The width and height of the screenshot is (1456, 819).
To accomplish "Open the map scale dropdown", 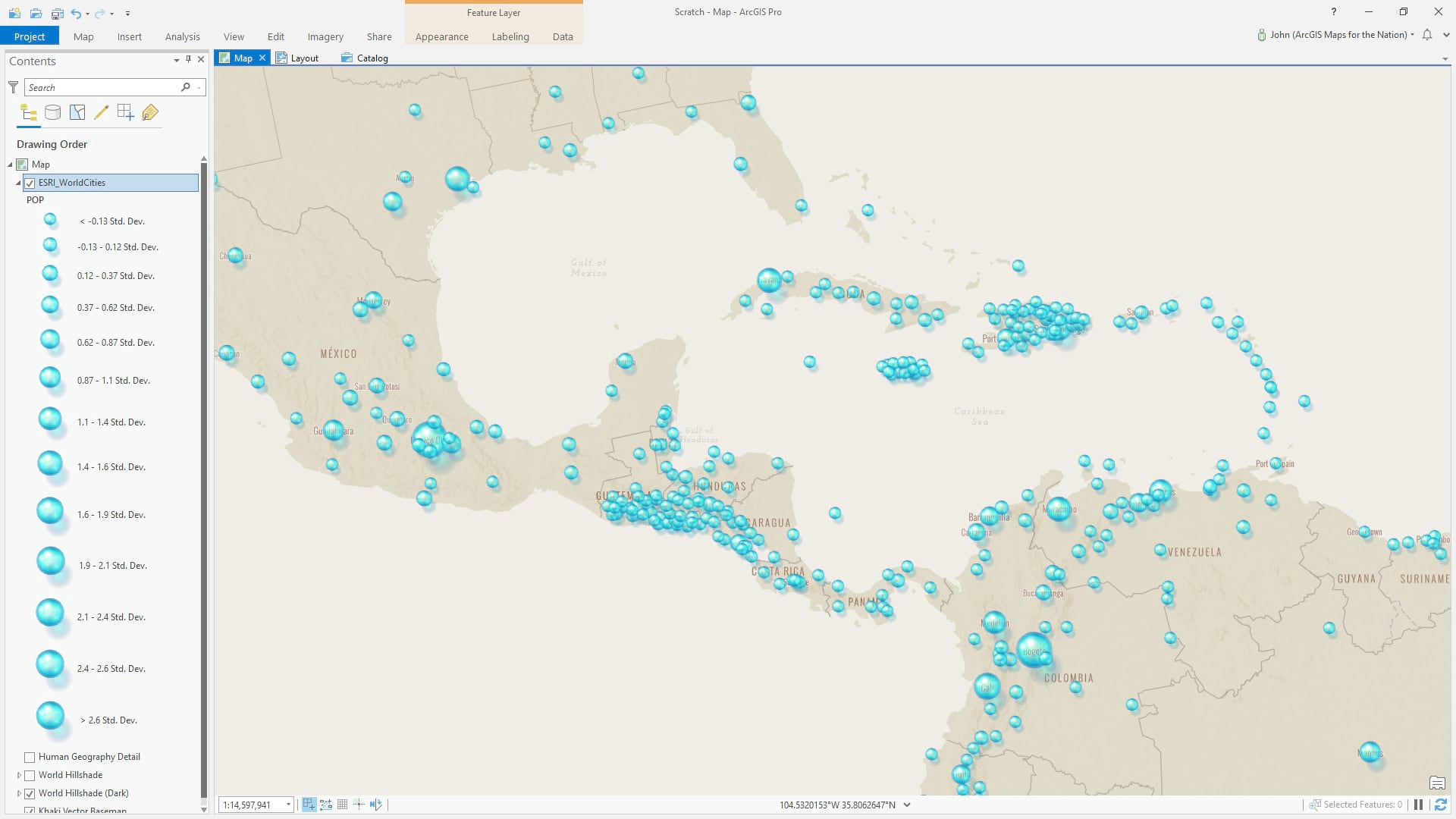I will [x=288, y=805].
